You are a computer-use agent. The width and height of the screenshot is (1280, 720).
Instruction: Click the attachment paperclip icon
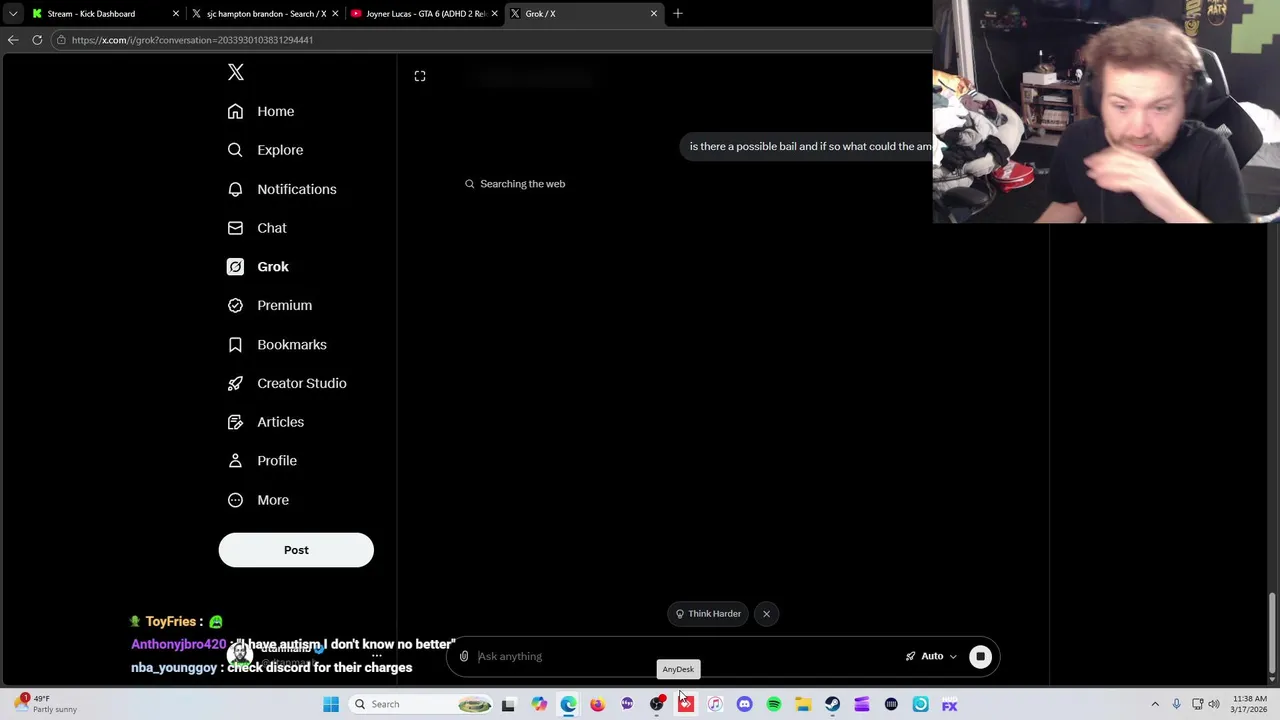pyautogui.click(x=464, y=656)
